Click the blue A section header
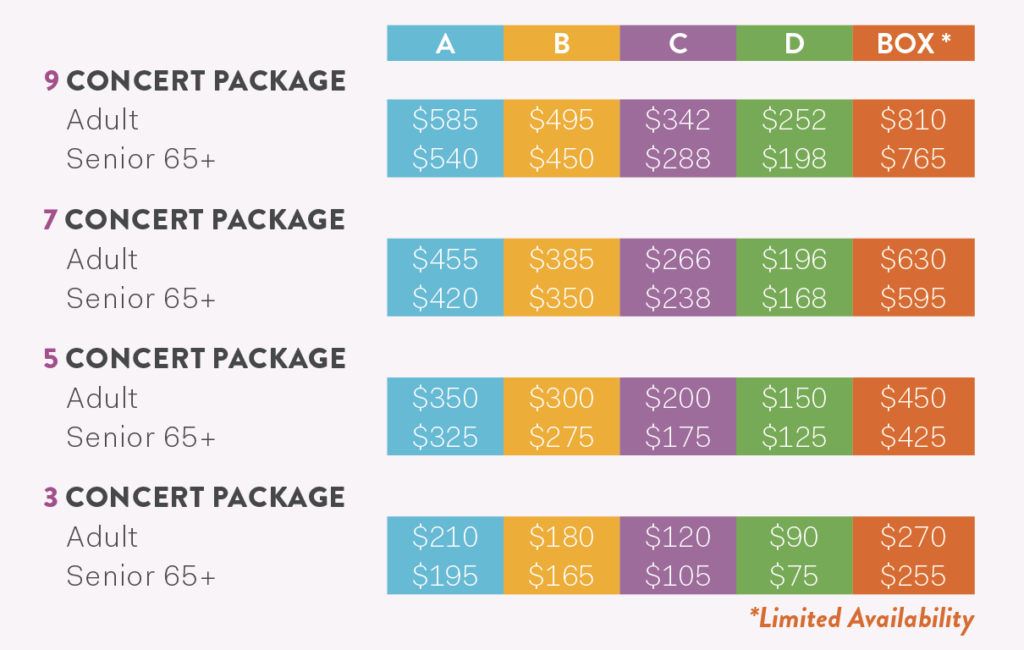 445,43
